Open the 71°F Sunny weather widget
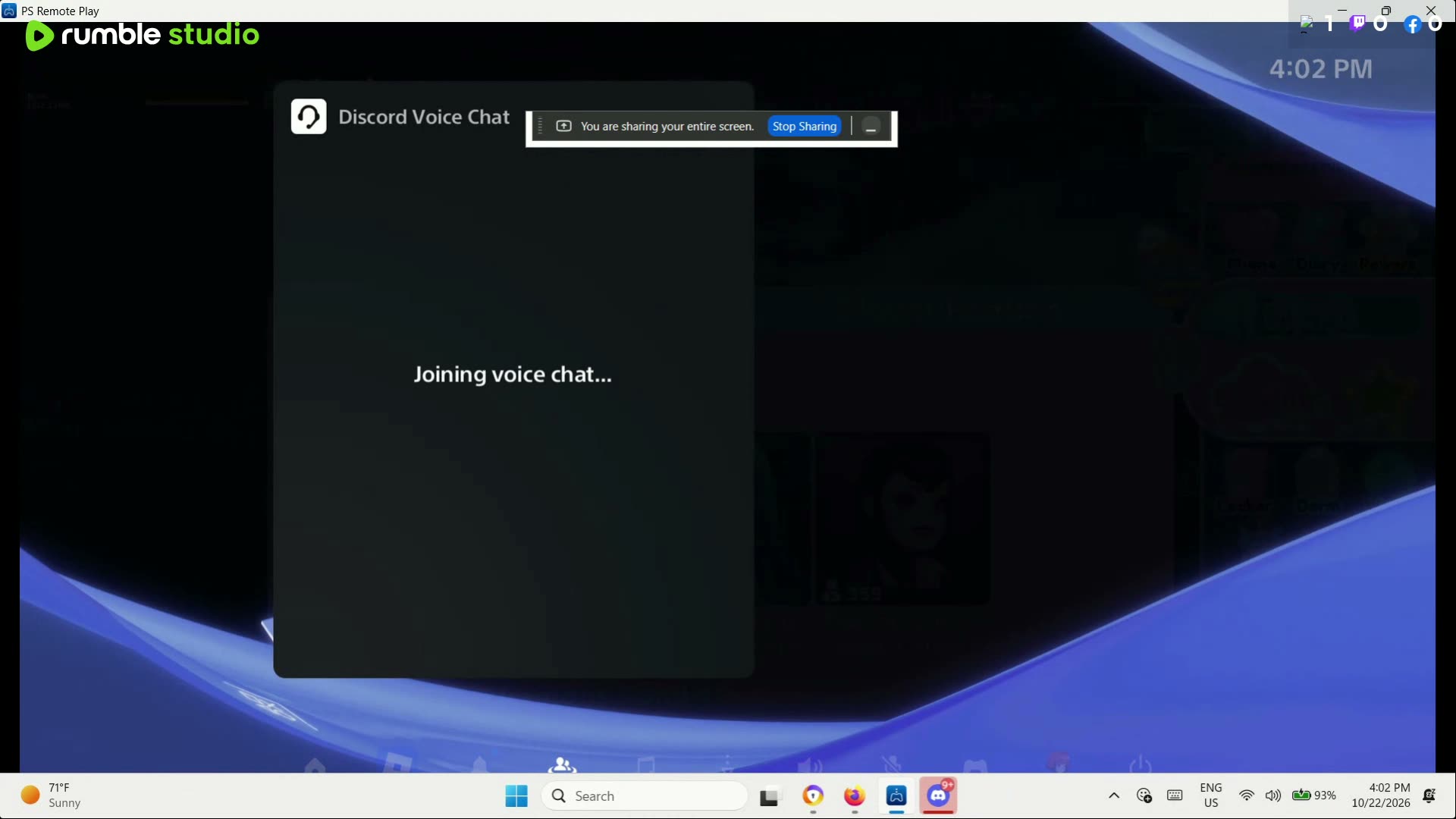Viewport: 1456px width, 819px height. (x=52, y=795)
